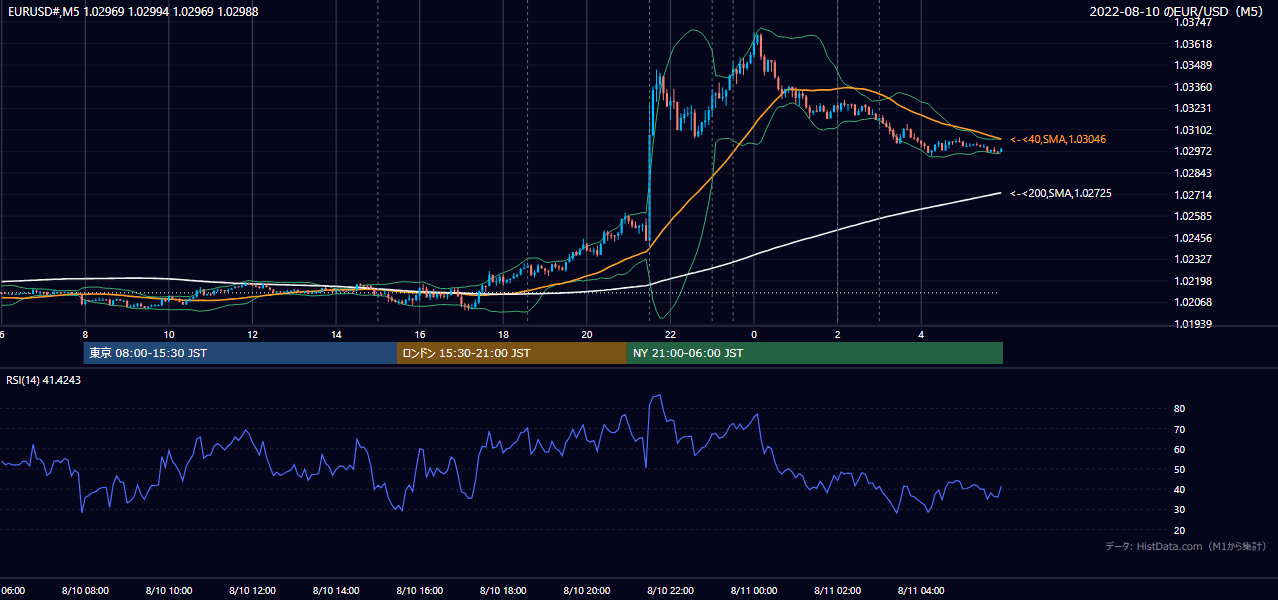Screen dimensions: 1278x600
Task: Click price axis value 1.03102
Action: (1194, 130)
